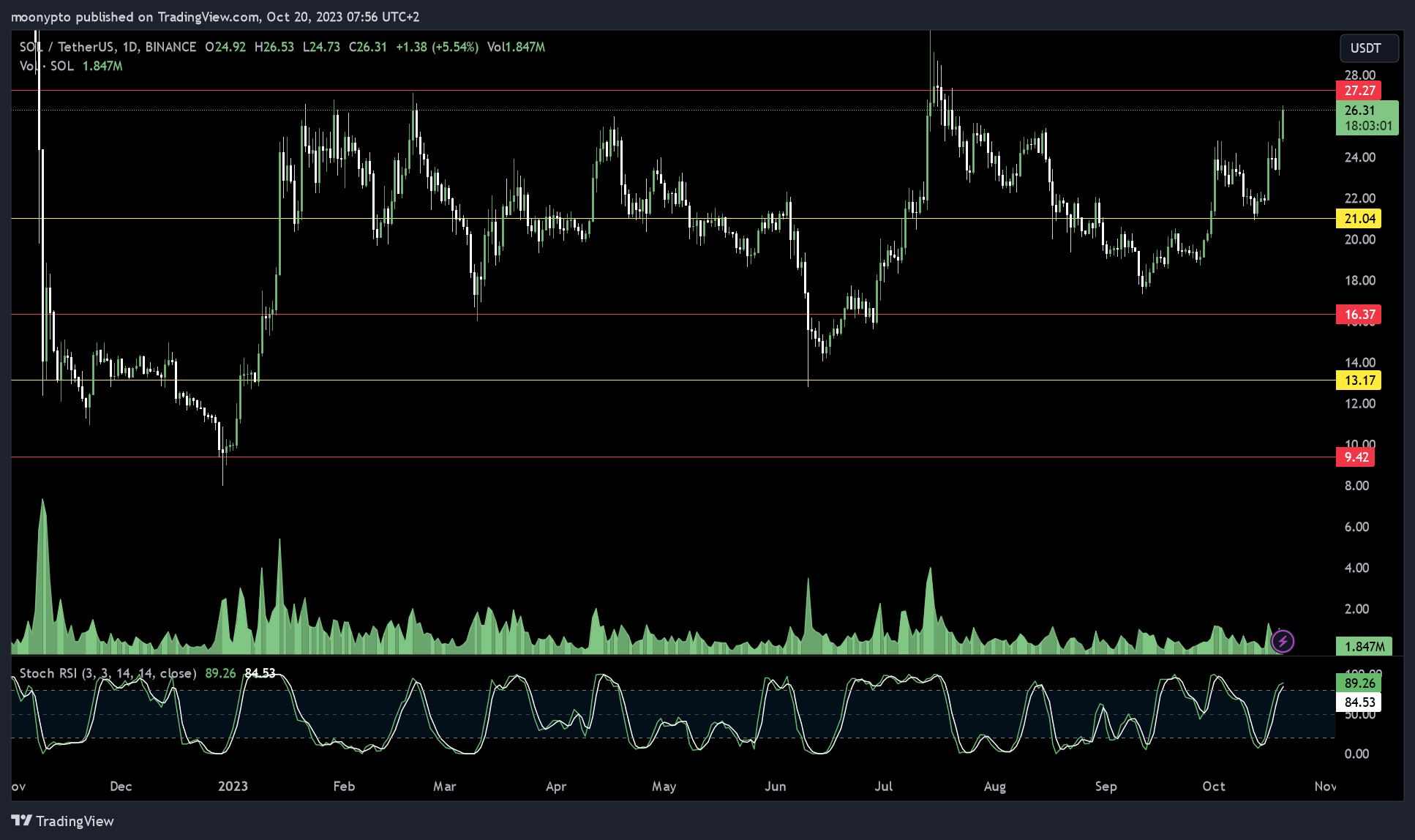Click the Feb label on time axis
The image size is (1415, 840).
pyautogui.click(x=344, y=786)
